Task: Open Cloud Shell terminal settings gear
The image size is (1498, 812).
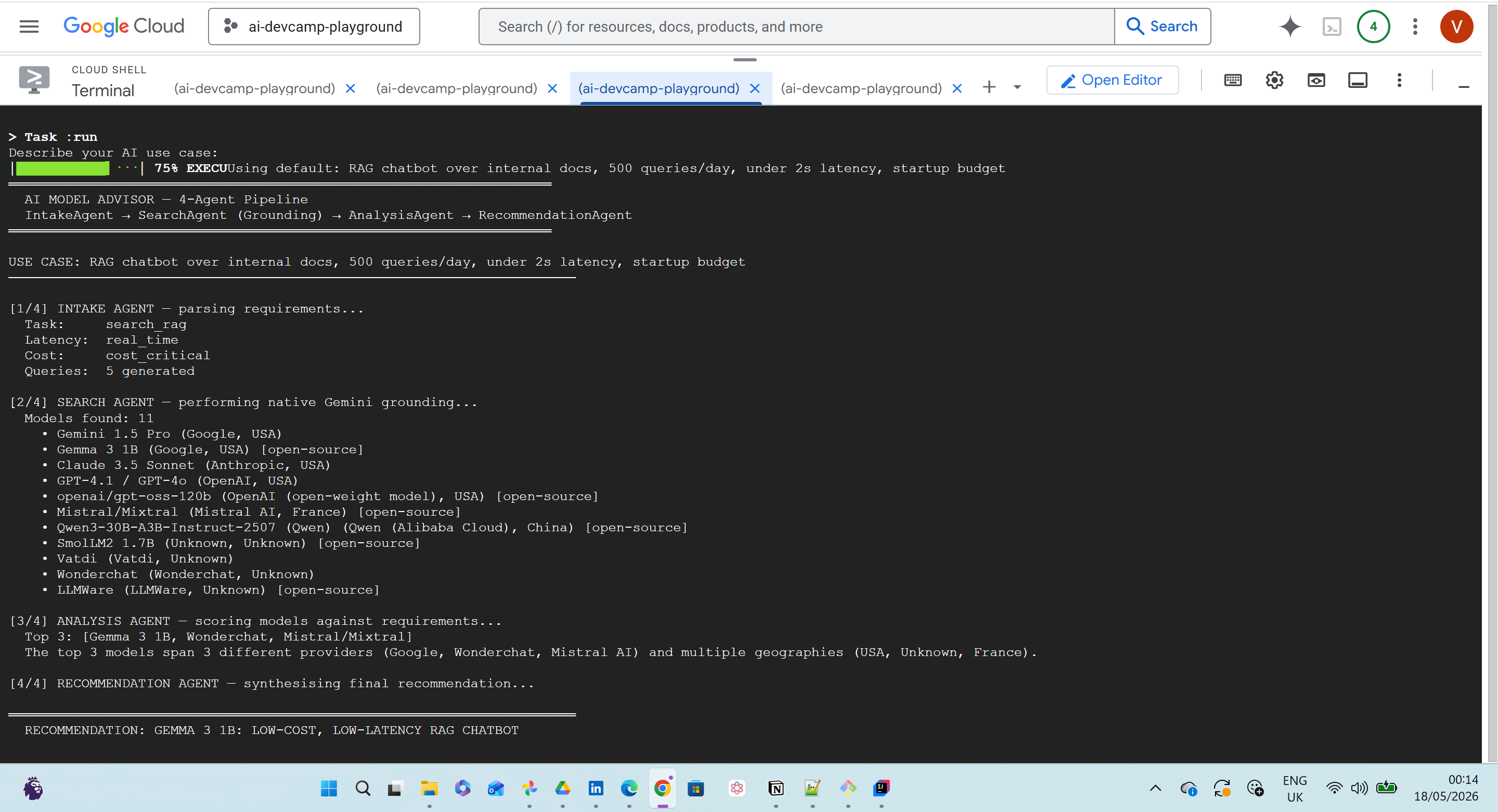Action: click(1274, 80)
